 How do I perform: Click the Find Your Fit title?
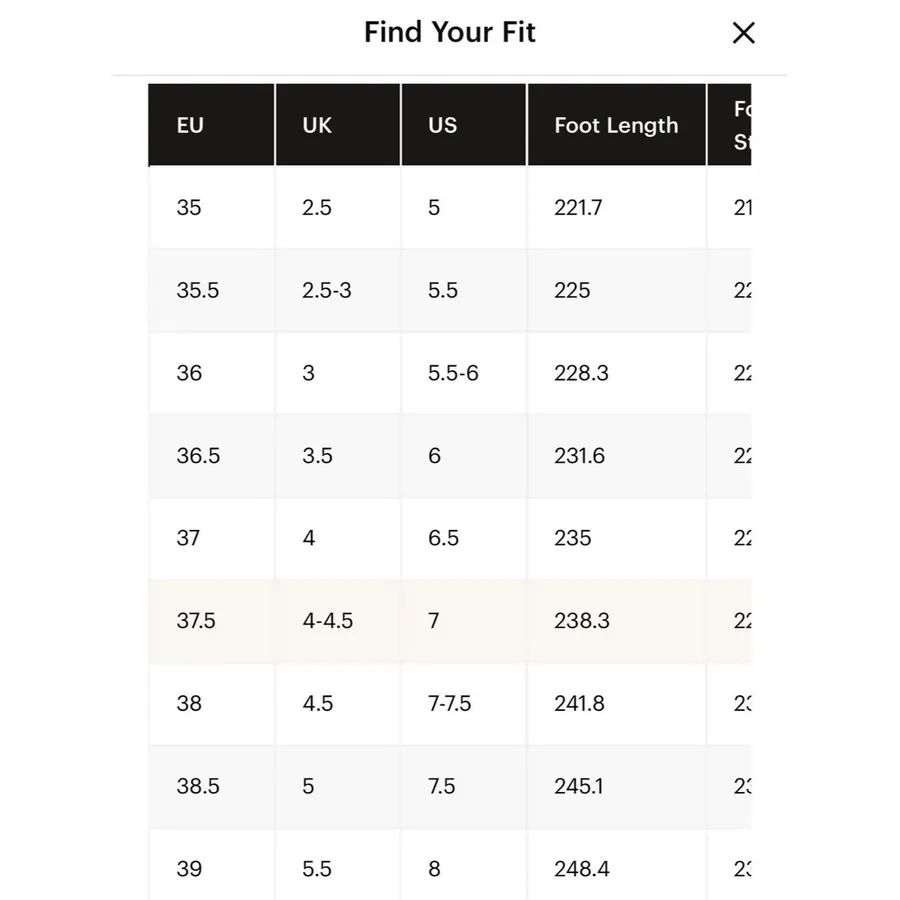(x=449, y=32)
